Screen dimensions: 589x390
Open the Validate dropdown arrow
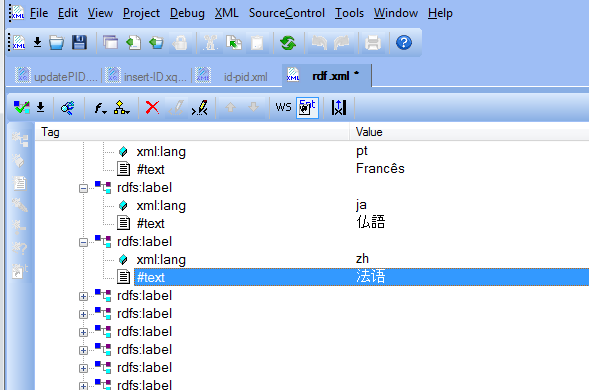click(x=41, y=108)
